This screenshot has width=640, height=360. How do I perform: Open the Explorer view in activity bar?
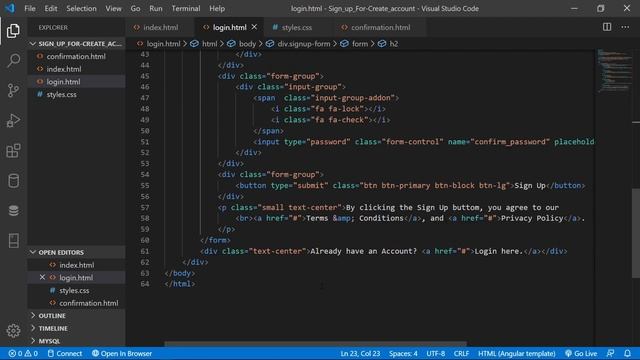(x=13, y=31)
